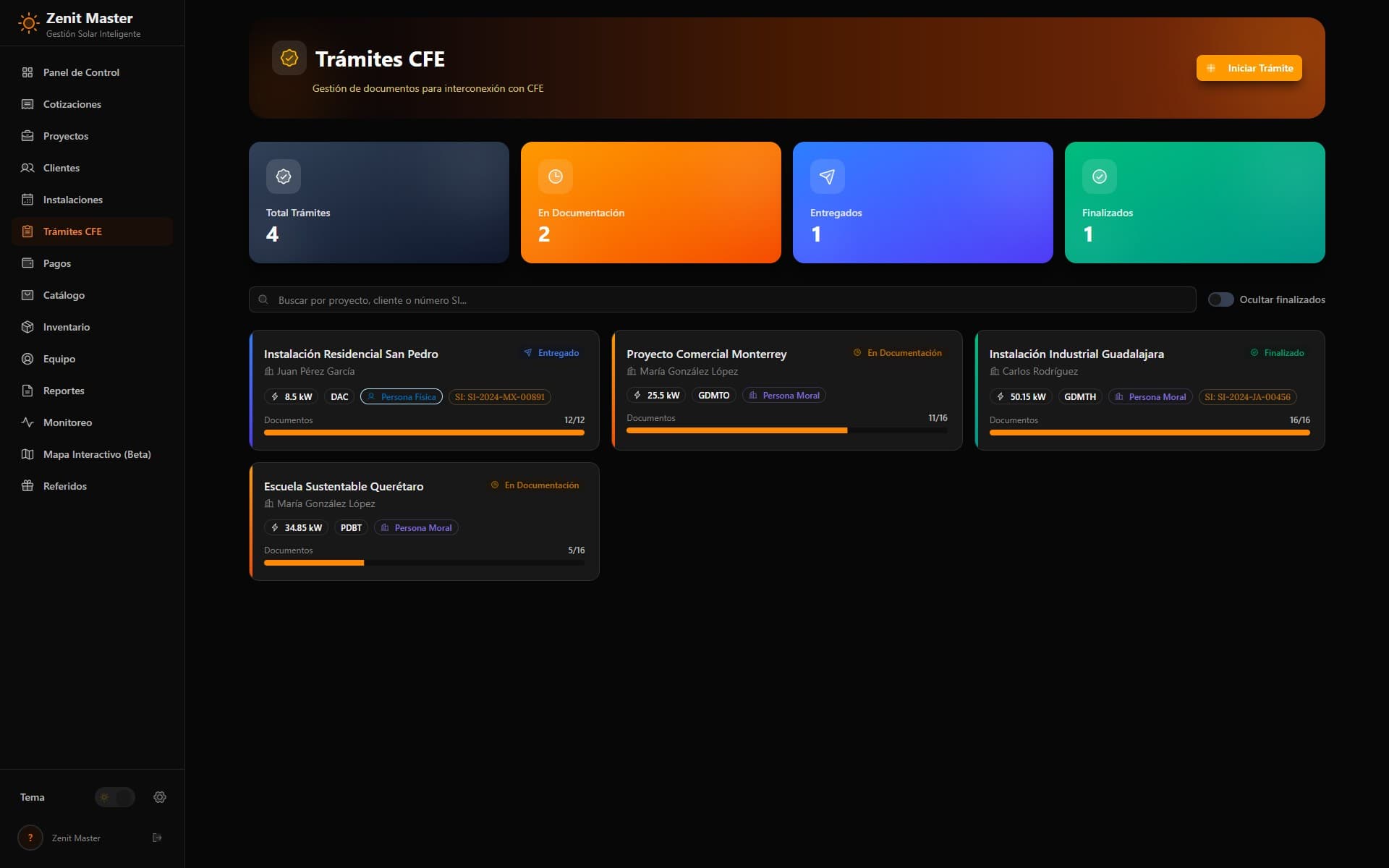Click the Finalizados summary card
This screenshot has width=1389, height=868.
(x=1195, y=203)
